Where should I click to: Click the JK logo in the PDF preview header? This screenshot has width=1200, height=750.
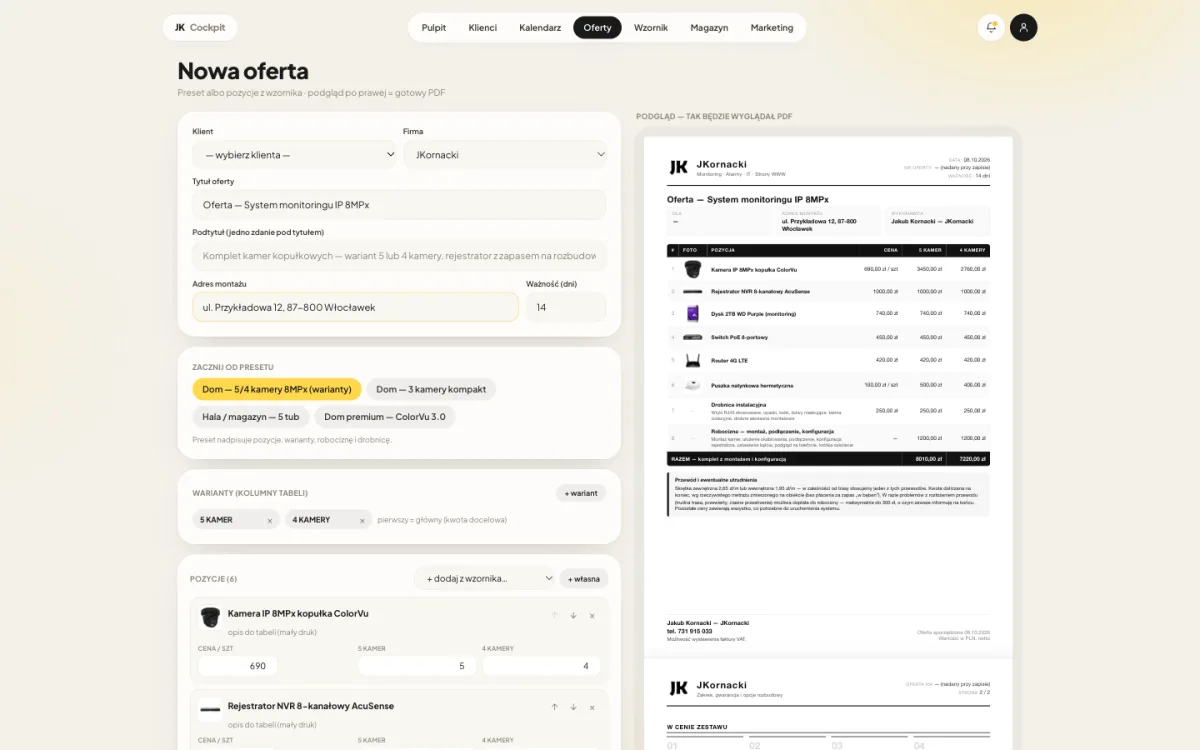(678, 167)
